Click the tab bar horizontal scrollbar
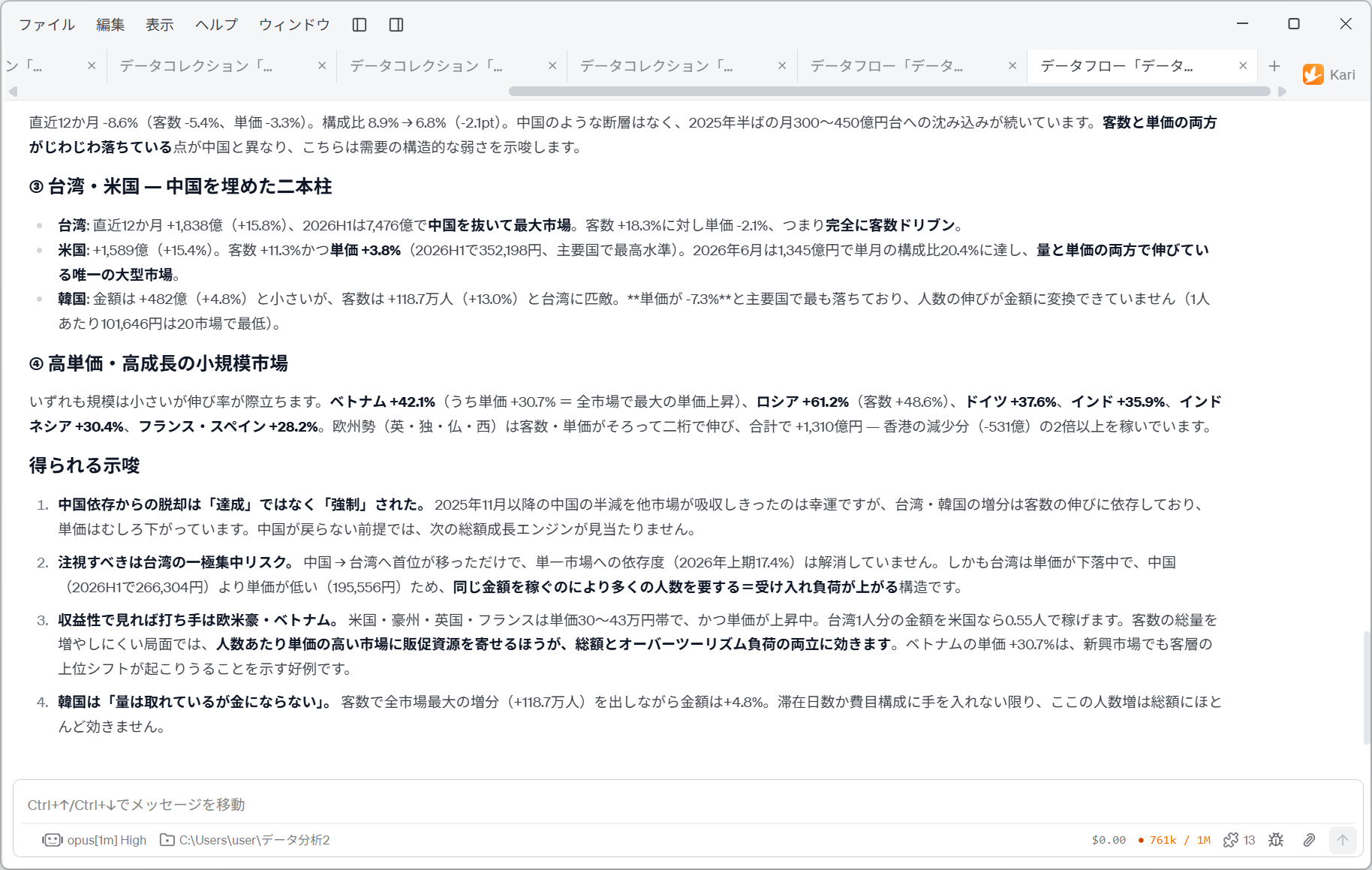Viewport: 1372px width, 870px height. [x=889, y=92]
